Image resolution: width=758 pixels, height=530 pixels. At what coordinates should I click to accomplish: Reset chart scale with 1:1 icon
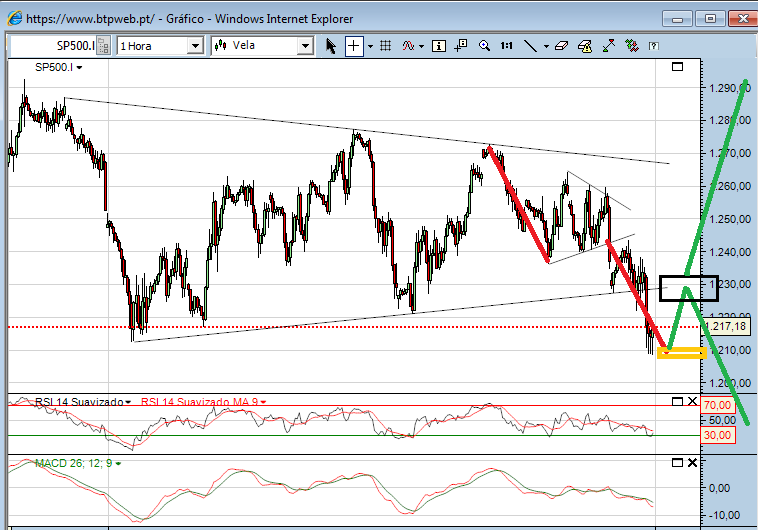click(506, 46)
